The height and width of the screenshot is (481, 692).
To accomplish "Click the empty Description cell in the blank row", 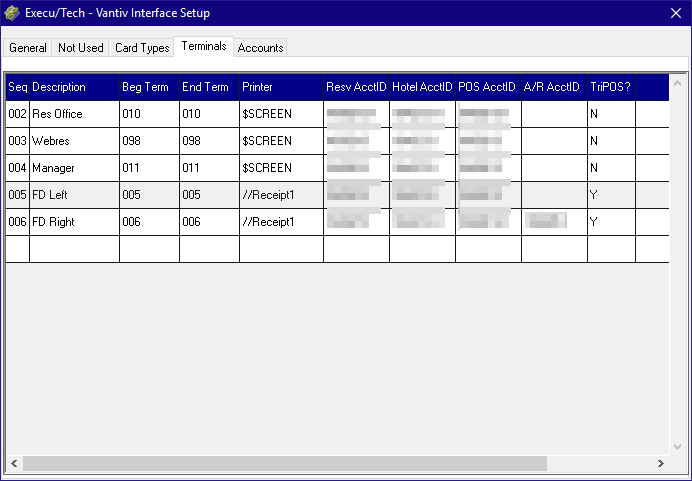I will (x=74, y=248).
